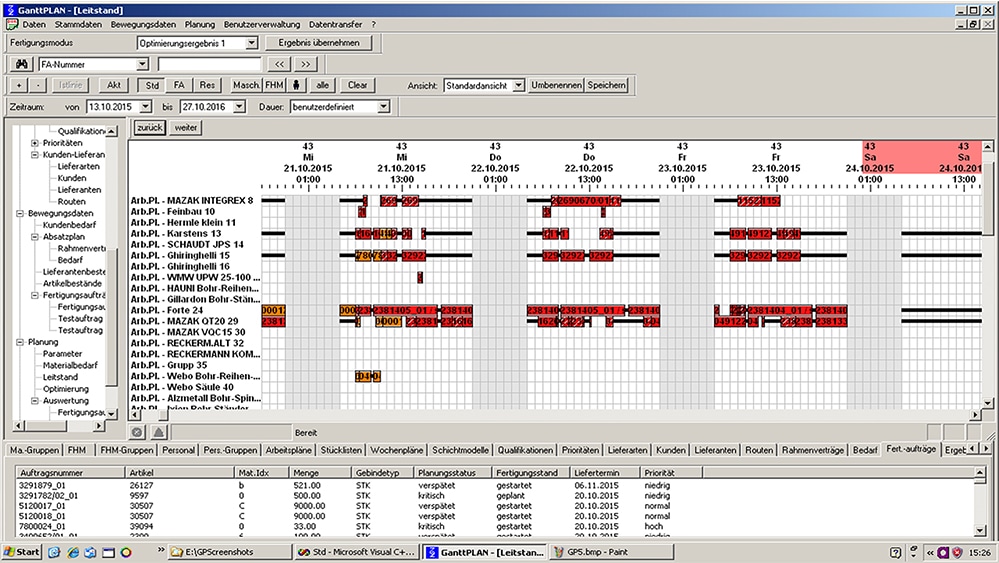Open Internet Explorer from the quick launch
Image resolution: width=999 pixels, height=563 pixels.
pos(73,552)
